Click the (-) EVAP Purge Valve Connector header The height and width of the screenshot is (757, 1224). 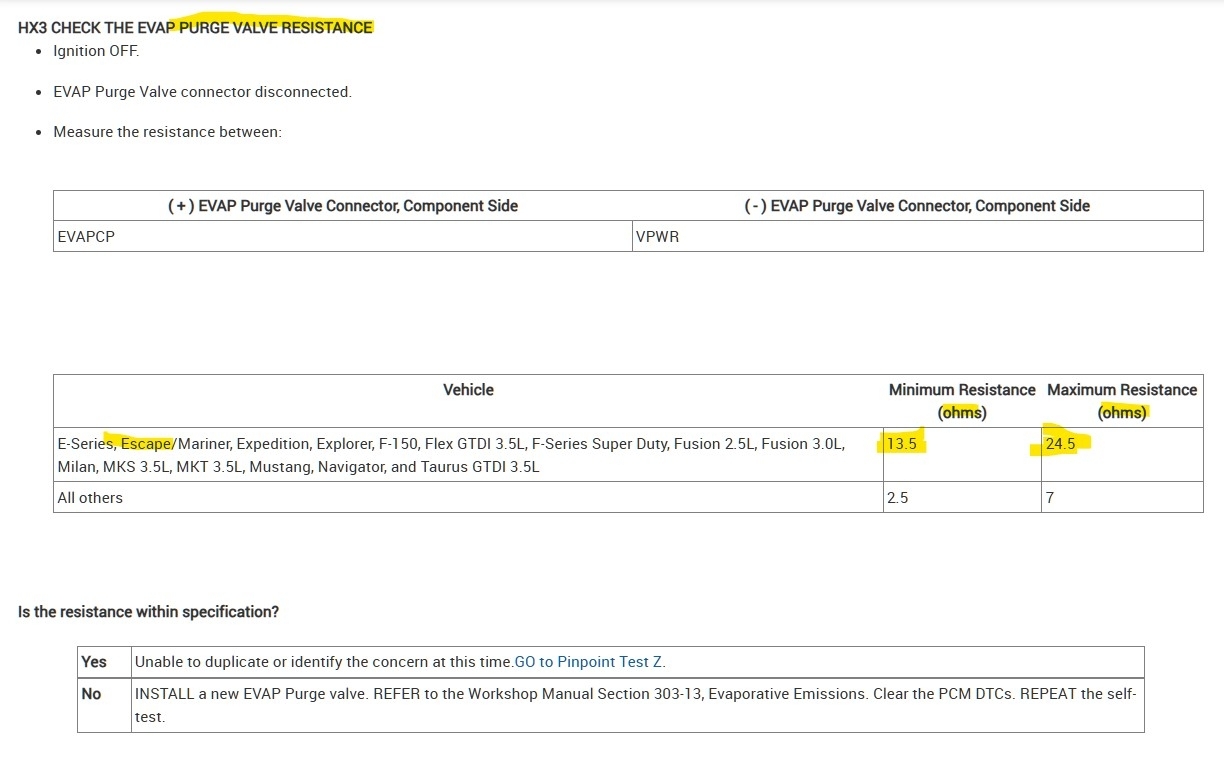[x=916, y=205]
